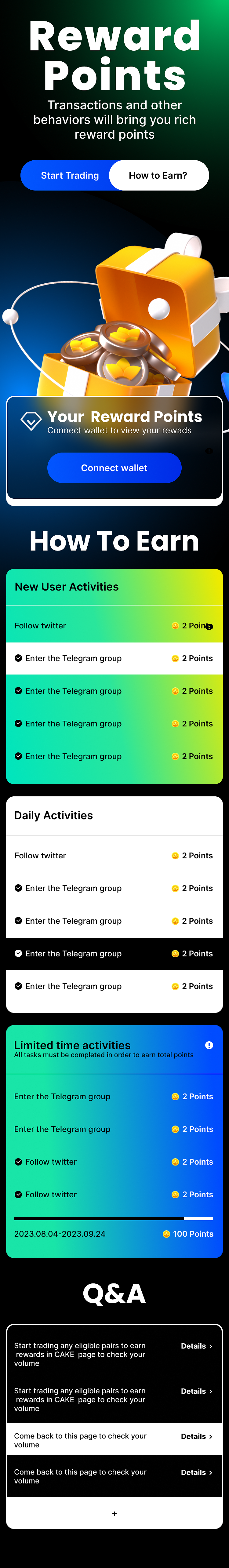Switch to the How to Earn? tab
This screenshot has width=229, height=1568.
tap(158, 175)
